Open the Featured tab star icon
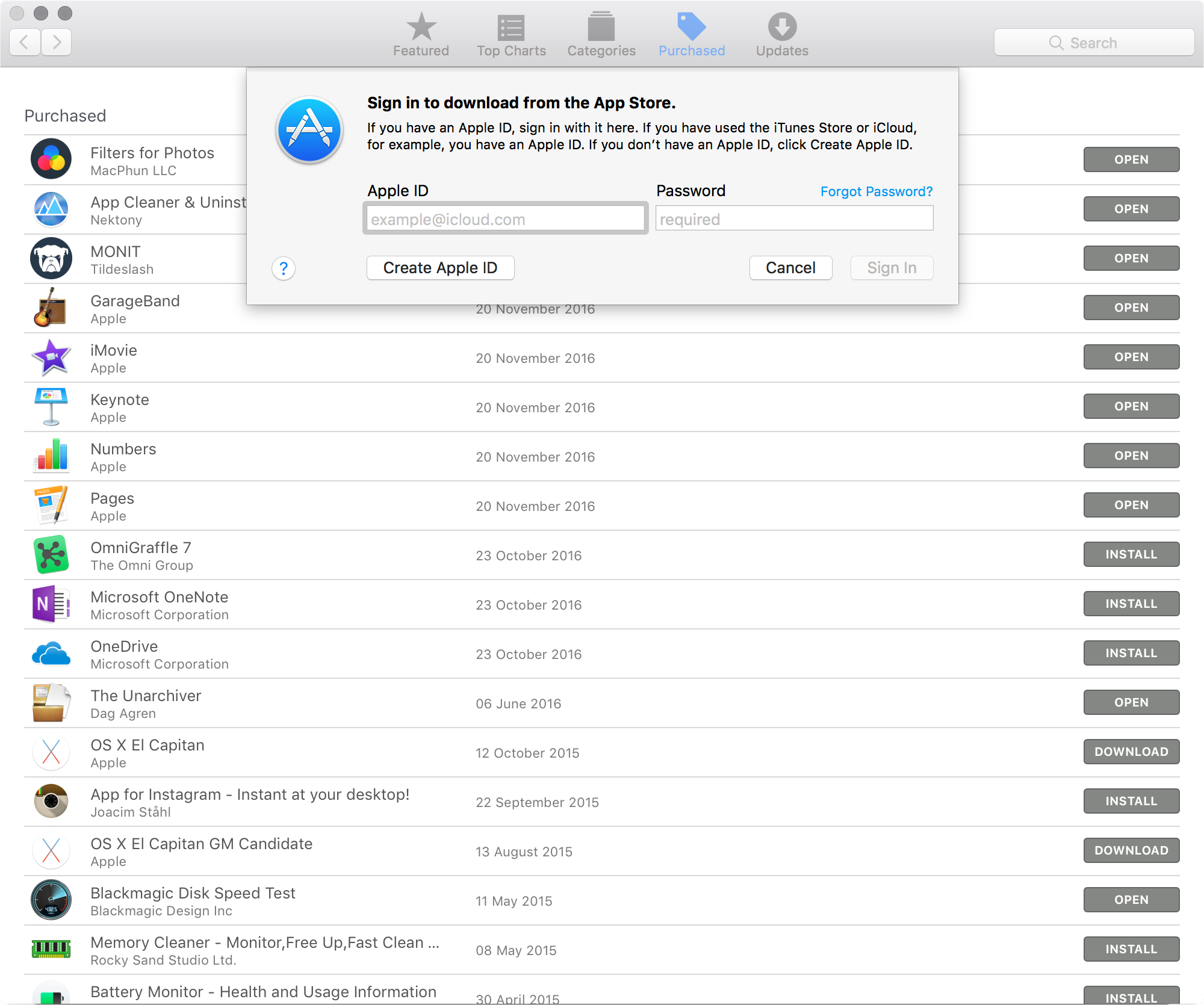The height and width of the screenshot is (1005, 1204). (421, 26)
